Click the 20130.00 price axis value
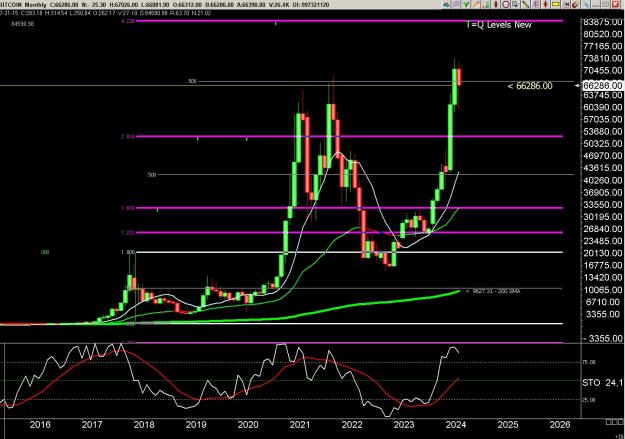Screen dimensions: 625x439 [602, 253]
